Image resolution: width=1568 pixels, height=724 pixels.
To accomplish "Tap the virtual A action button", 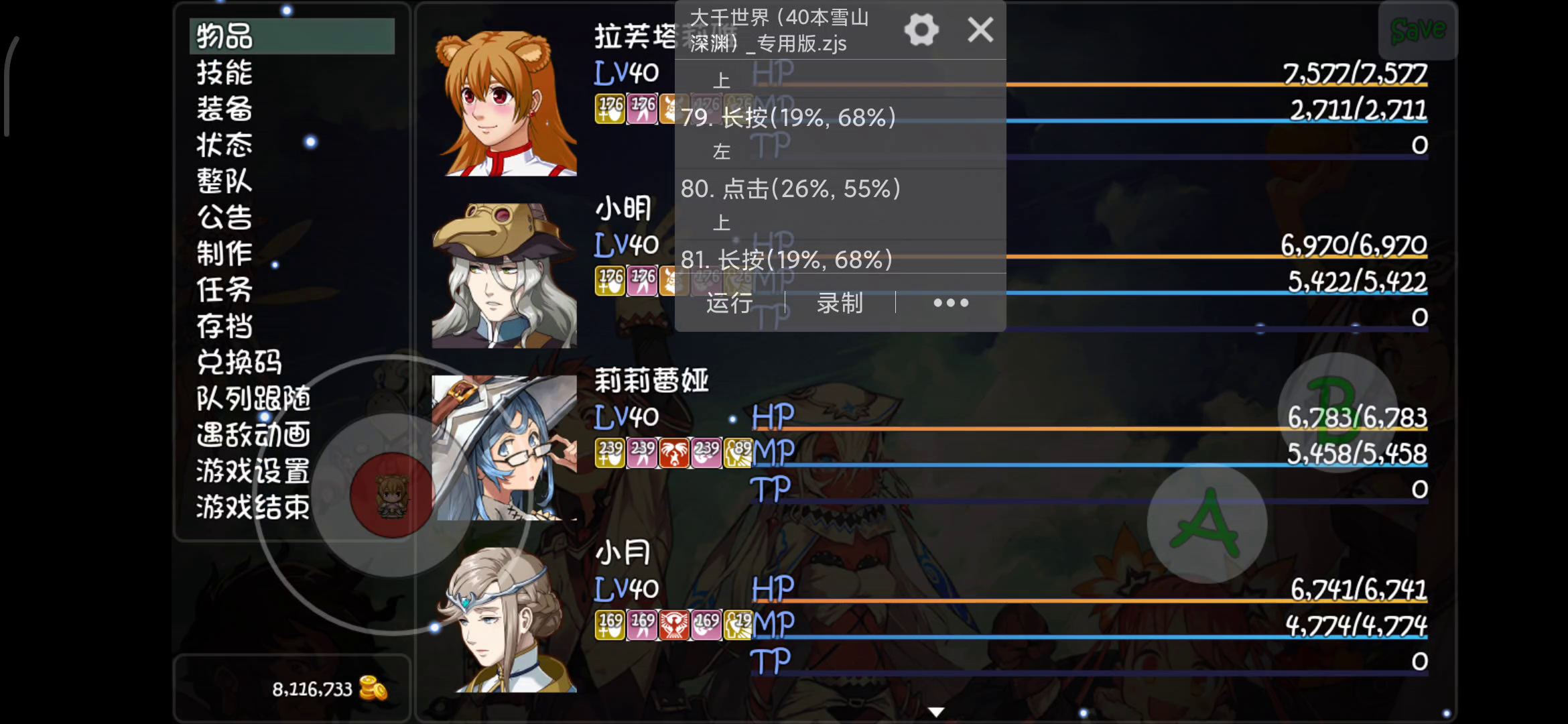I will [1207, 524].
